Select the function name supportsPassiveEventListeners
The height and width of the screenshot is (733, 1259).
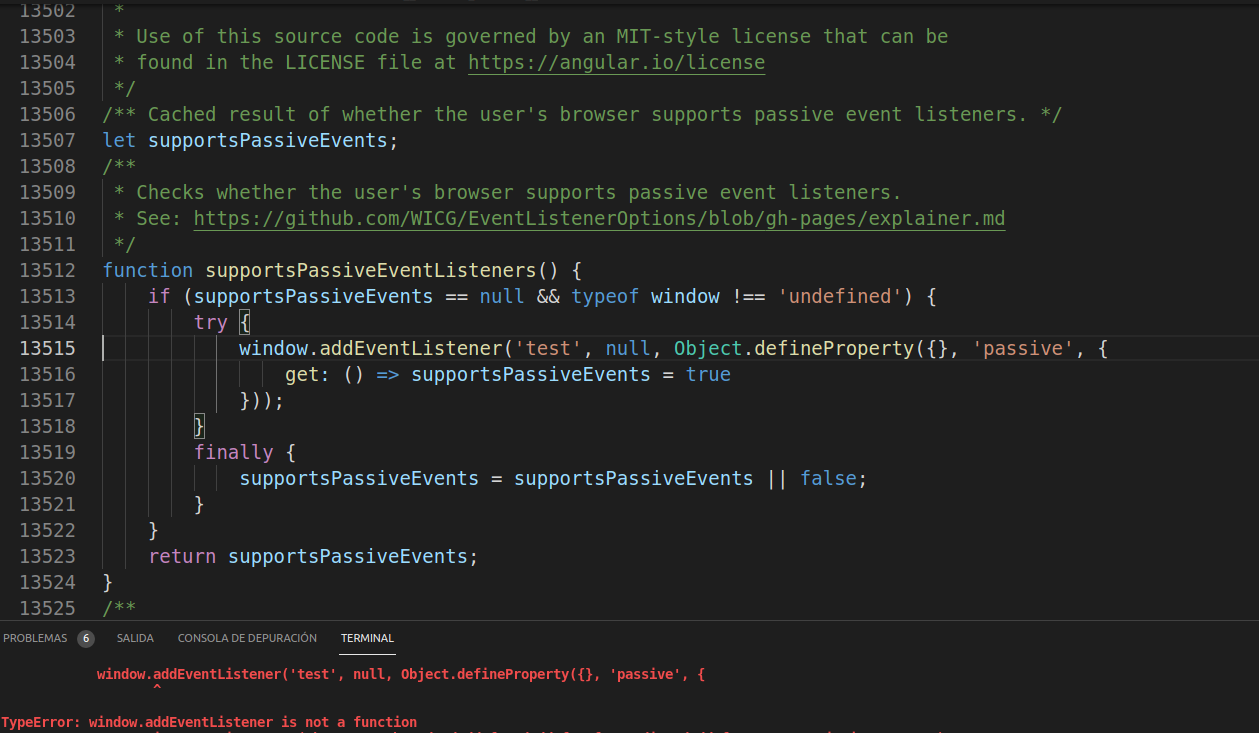374,270
